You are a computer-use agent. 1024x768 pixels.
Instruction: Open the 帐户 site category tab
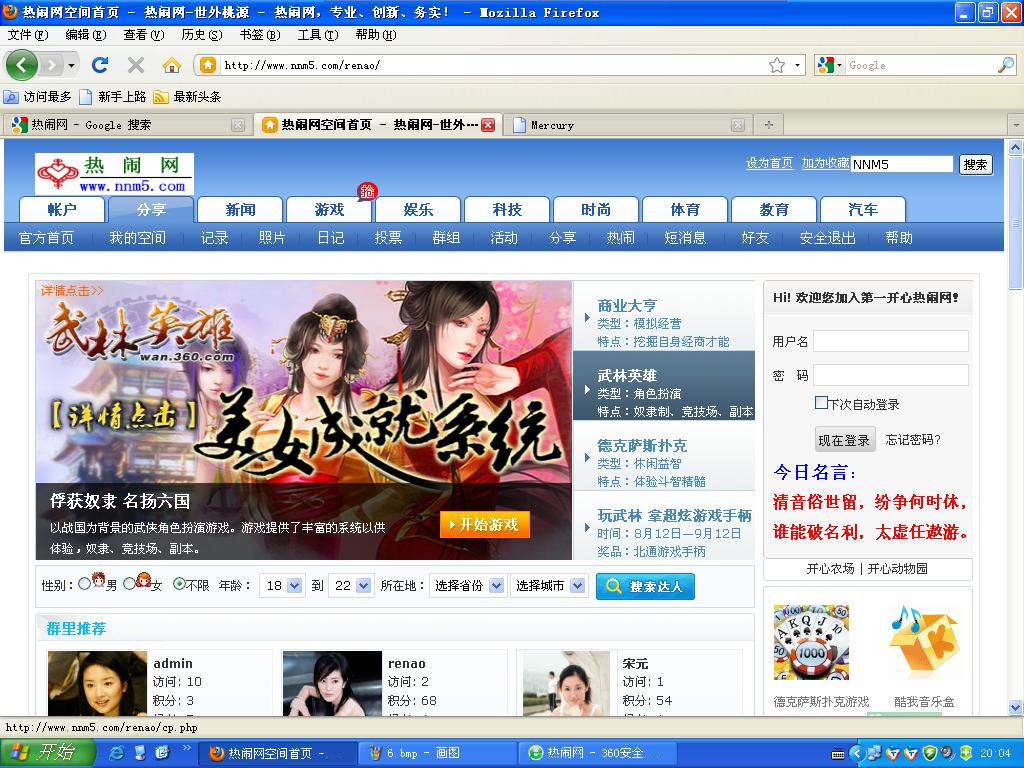point(62,210)
